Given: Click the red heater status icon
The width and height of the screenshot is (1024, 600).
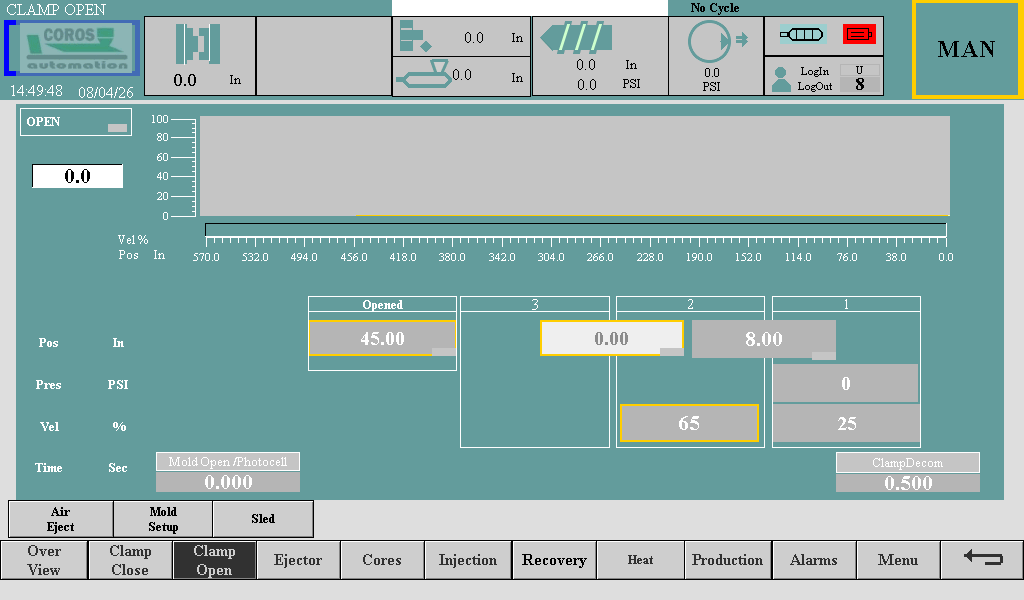Looking at the screenshot, I should click(x=859, y=34).
